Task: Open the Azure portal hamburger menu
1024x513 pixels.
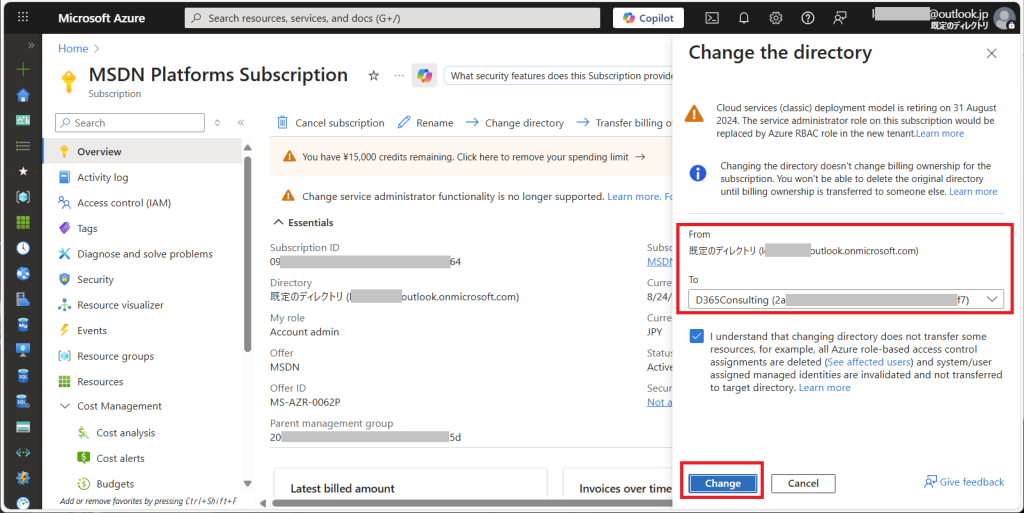Action: tap(24, 18)
